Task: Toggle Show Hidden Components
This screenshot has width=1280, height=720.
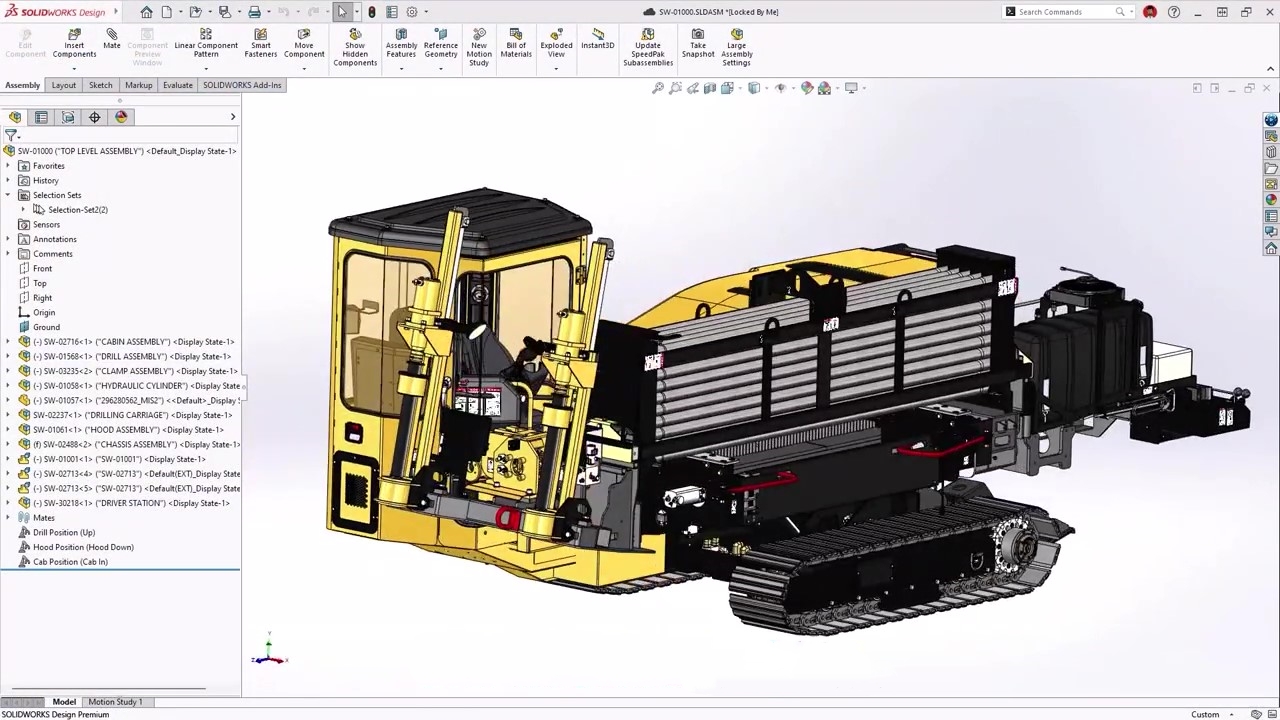Action: pos(355,44)
